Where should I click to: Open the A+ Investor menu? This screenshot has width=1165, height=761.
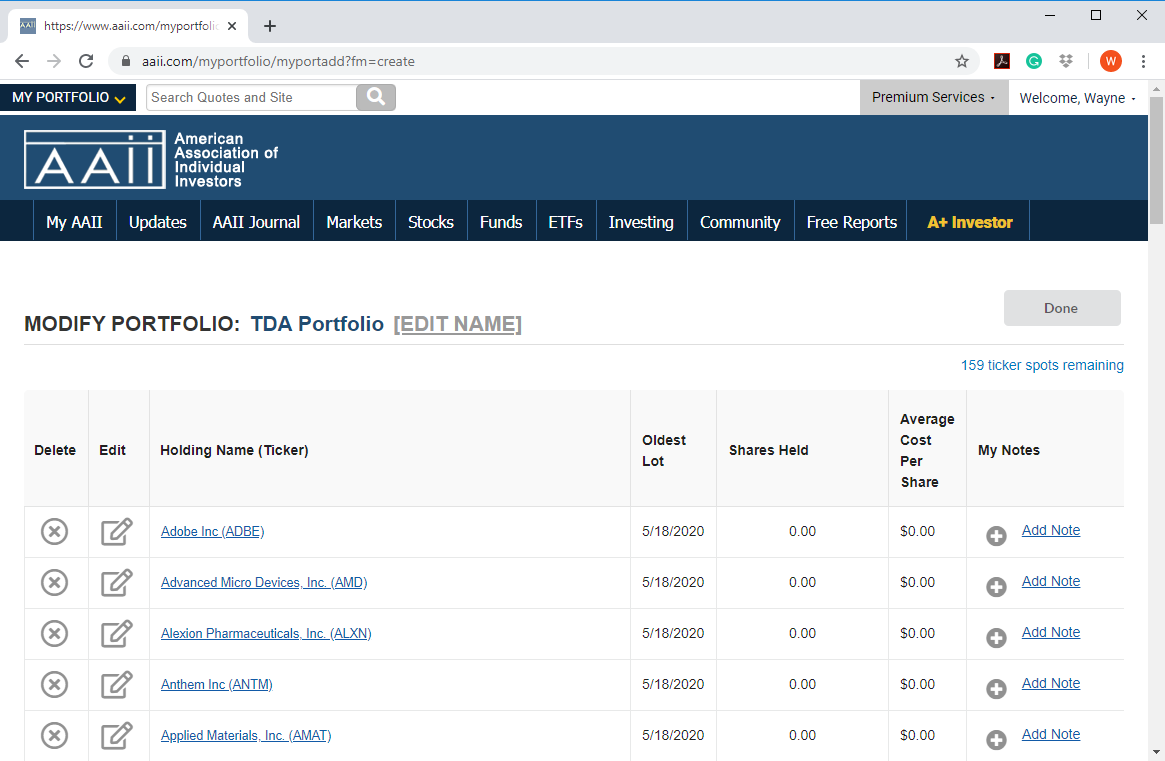(970, 221)
